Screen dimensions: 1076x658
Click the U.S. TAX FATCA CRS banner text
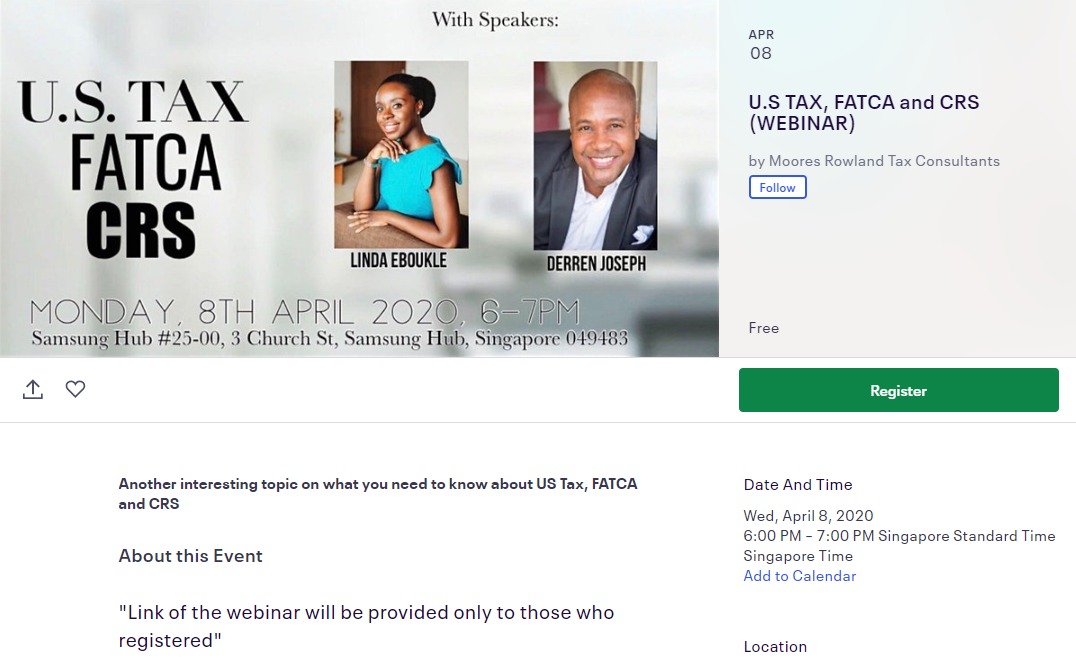[134, 169]
